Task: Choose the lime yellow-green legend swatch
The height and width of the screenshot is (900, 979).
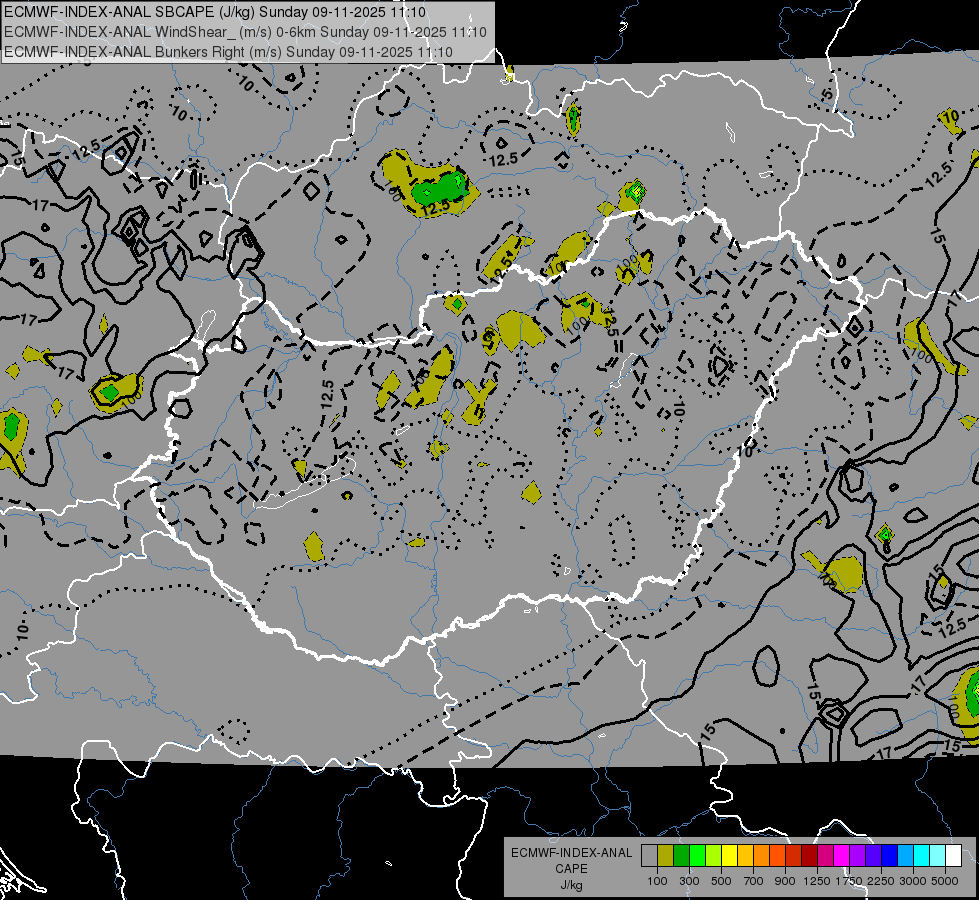Action: [713, 856]
